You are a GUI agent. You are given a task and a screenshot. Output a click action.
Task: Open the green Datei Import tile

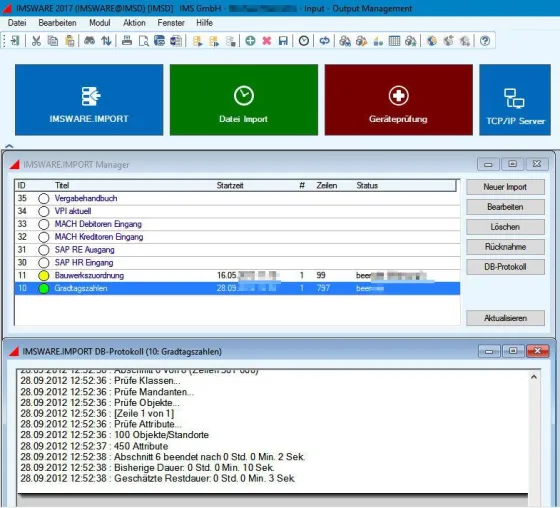coord(244,100)
